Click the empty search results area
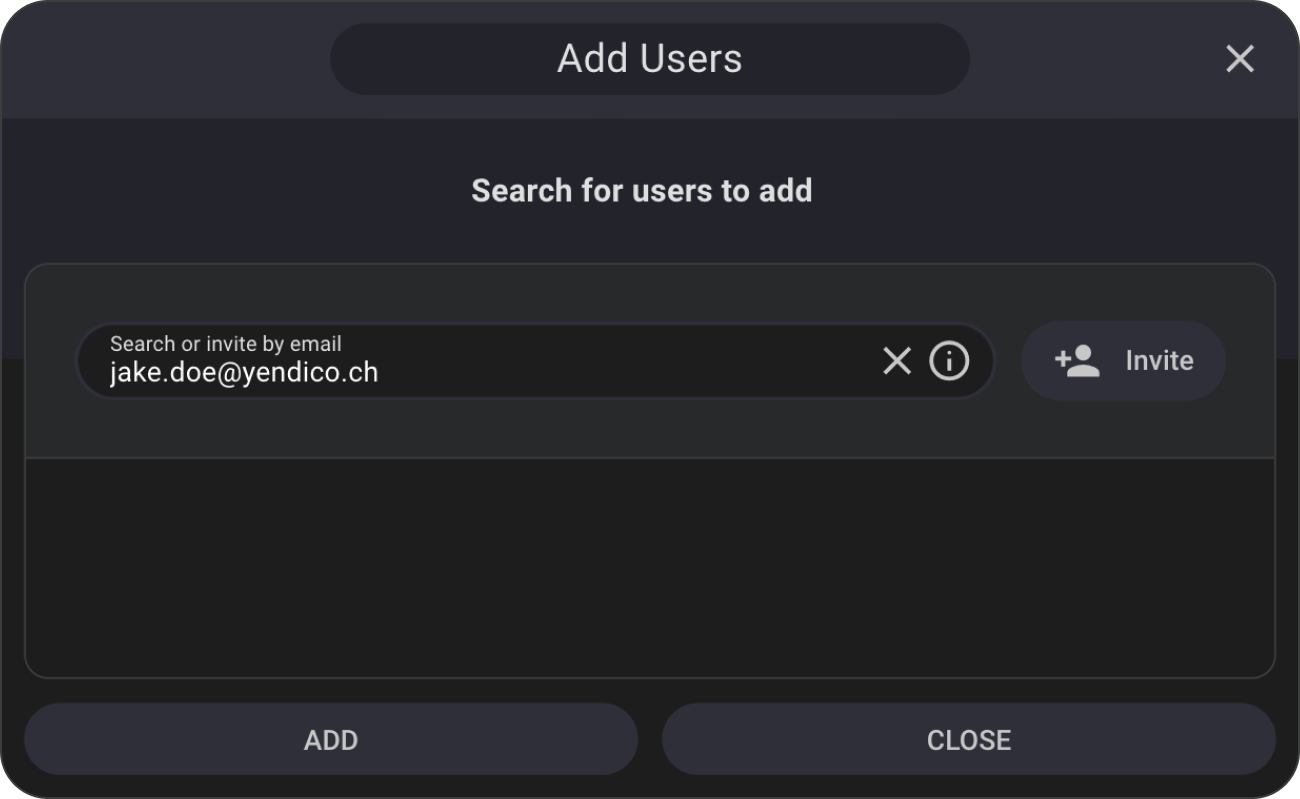The width and height of the screenshot is (1300, 799). click(x=650, y=567)
